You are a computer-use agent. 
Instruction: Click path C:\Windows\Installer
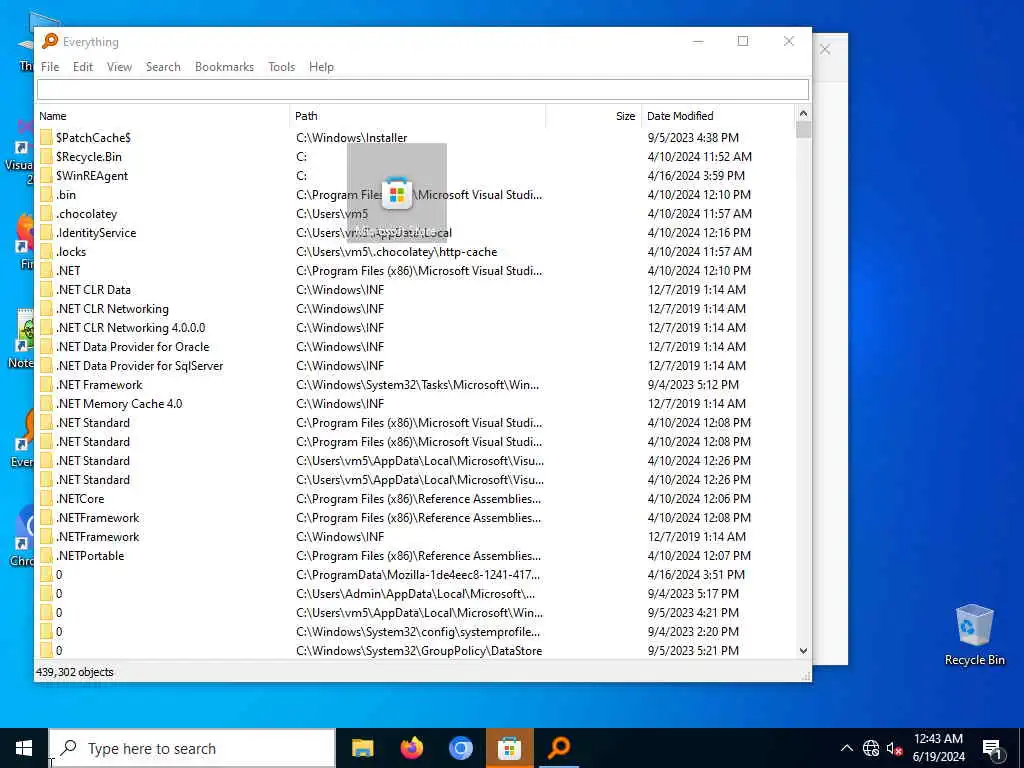pyautogui.click(x=351, y=138)
